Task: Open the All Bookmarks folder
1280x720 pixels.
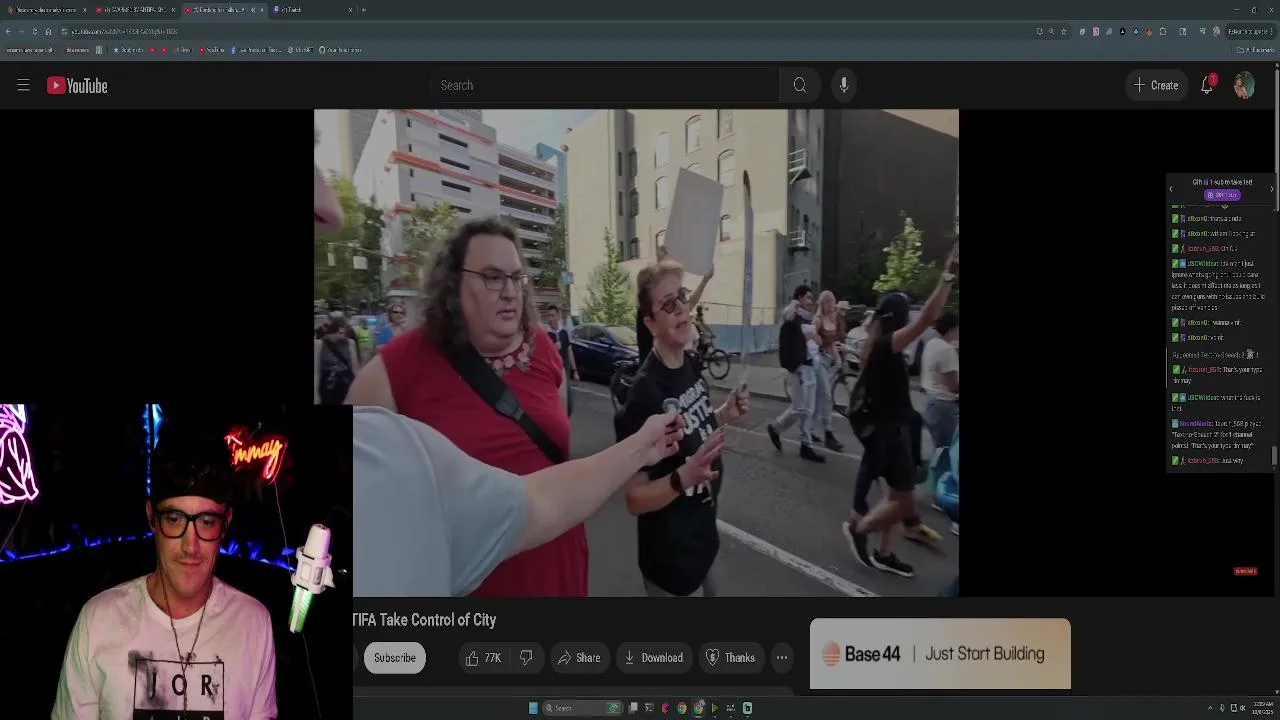Action: tap(1256, 50)
